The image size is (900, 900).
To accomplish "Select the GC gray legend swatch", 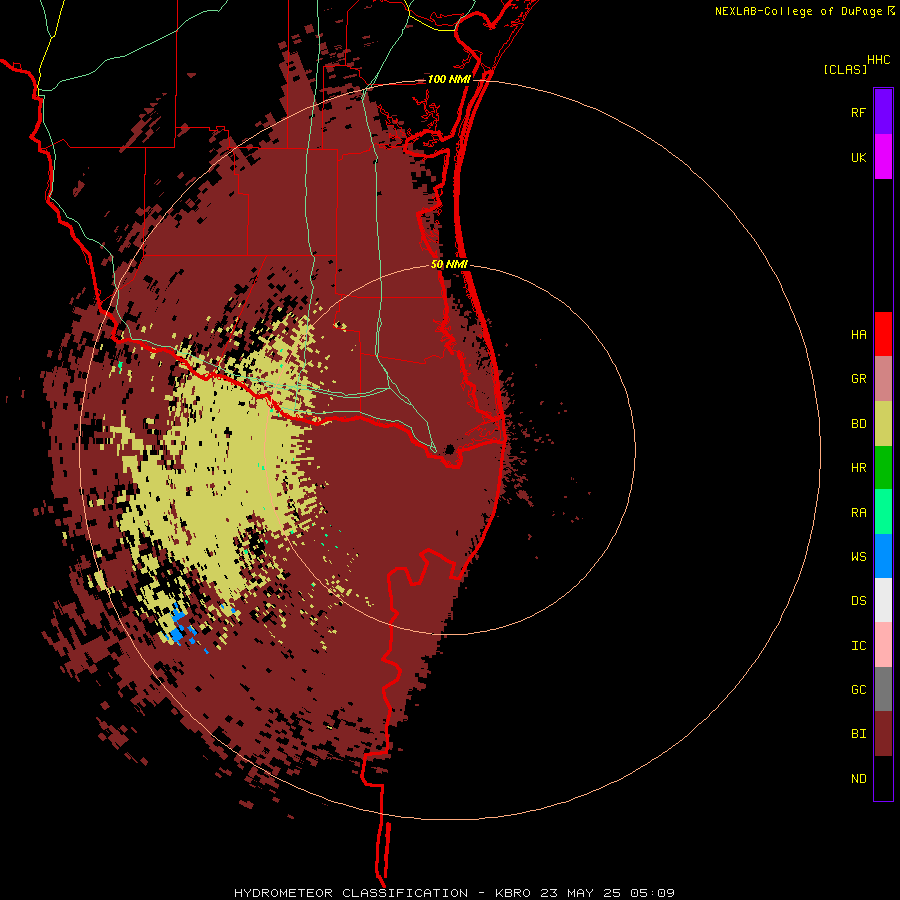I will pos(883,689).
